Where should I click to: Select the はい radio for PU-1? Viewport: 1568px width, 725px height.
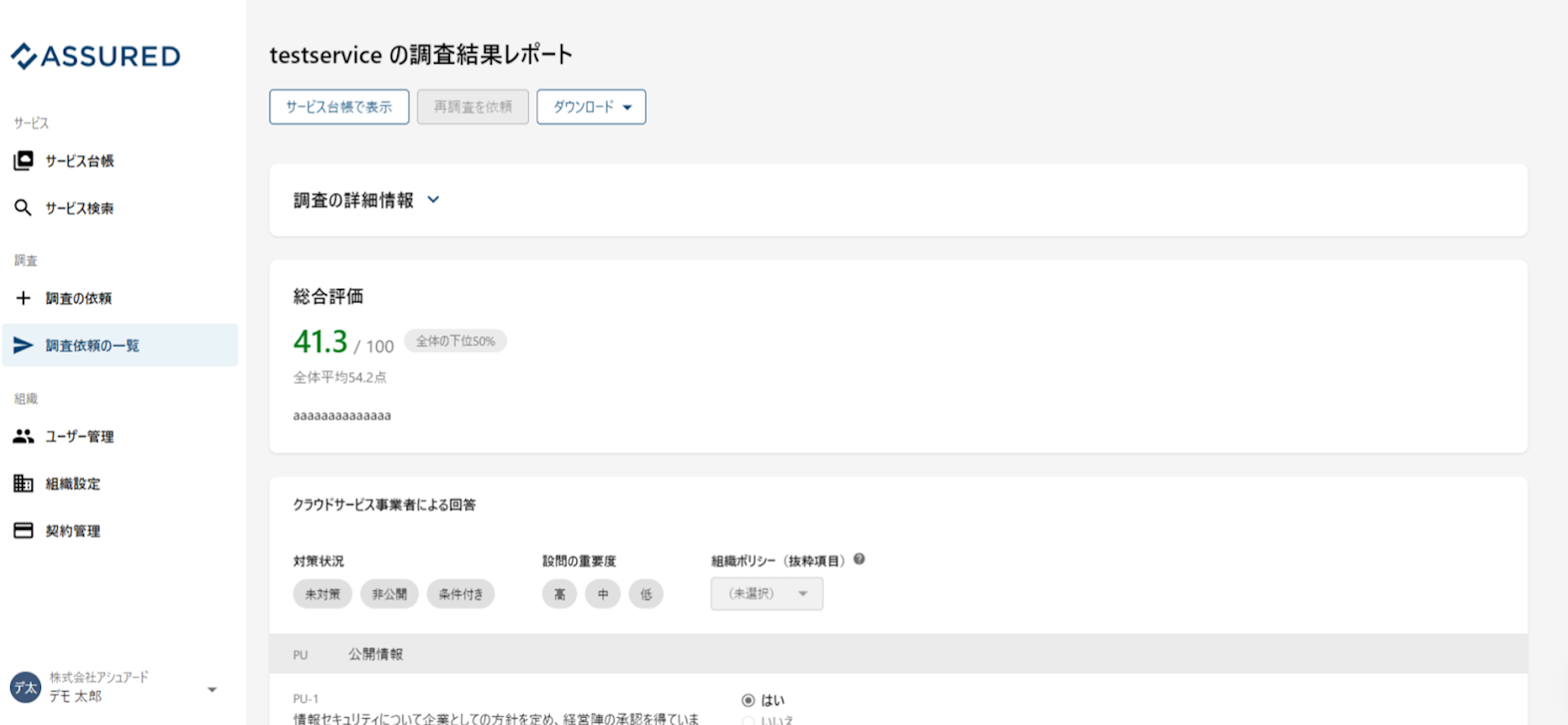(x=748, y=700)
